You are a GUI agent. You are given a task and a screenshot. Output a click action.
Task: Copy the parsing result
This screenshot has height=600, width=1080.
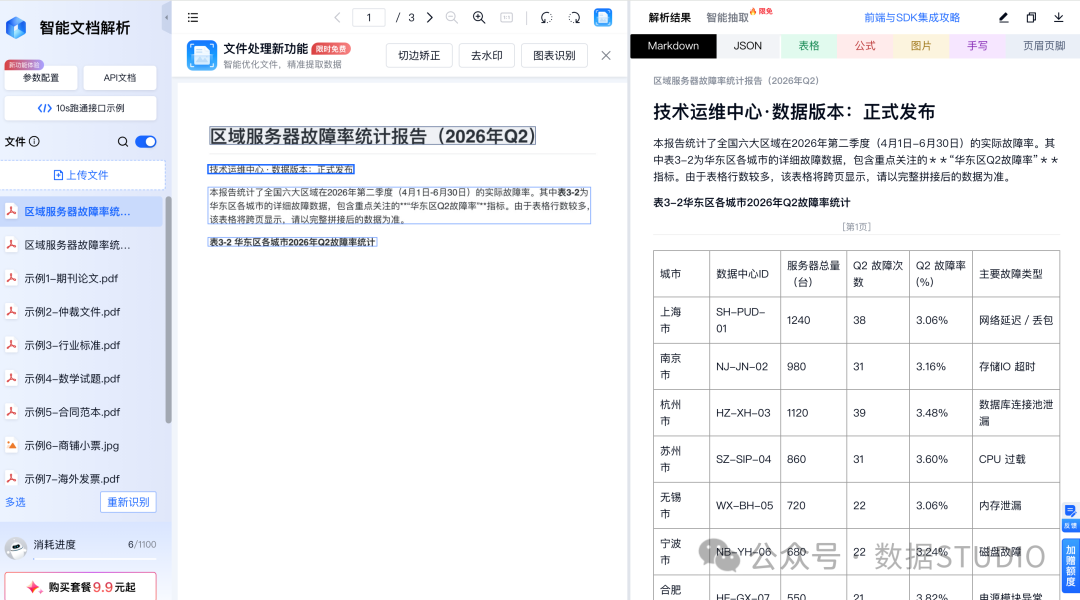[x=1031, y=17]
